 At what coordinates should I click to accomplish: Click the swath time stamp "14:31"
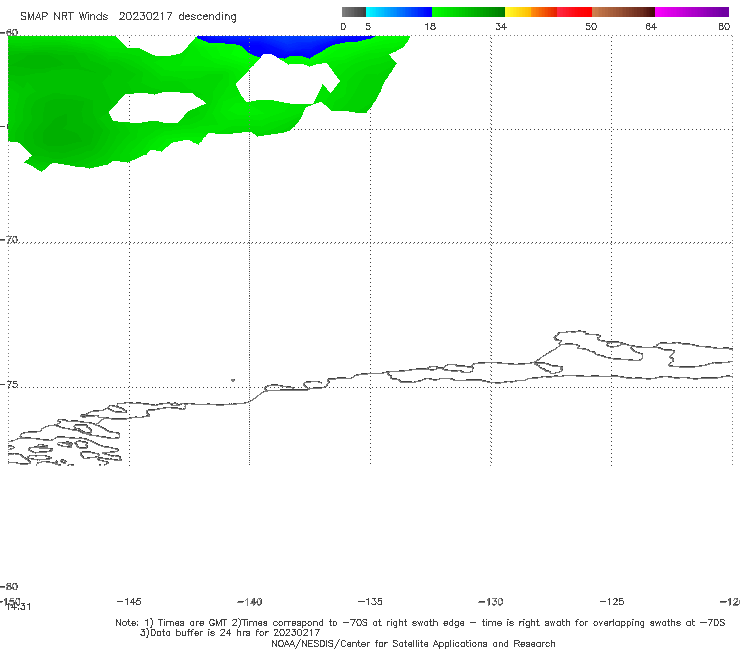tap(19, 607)
